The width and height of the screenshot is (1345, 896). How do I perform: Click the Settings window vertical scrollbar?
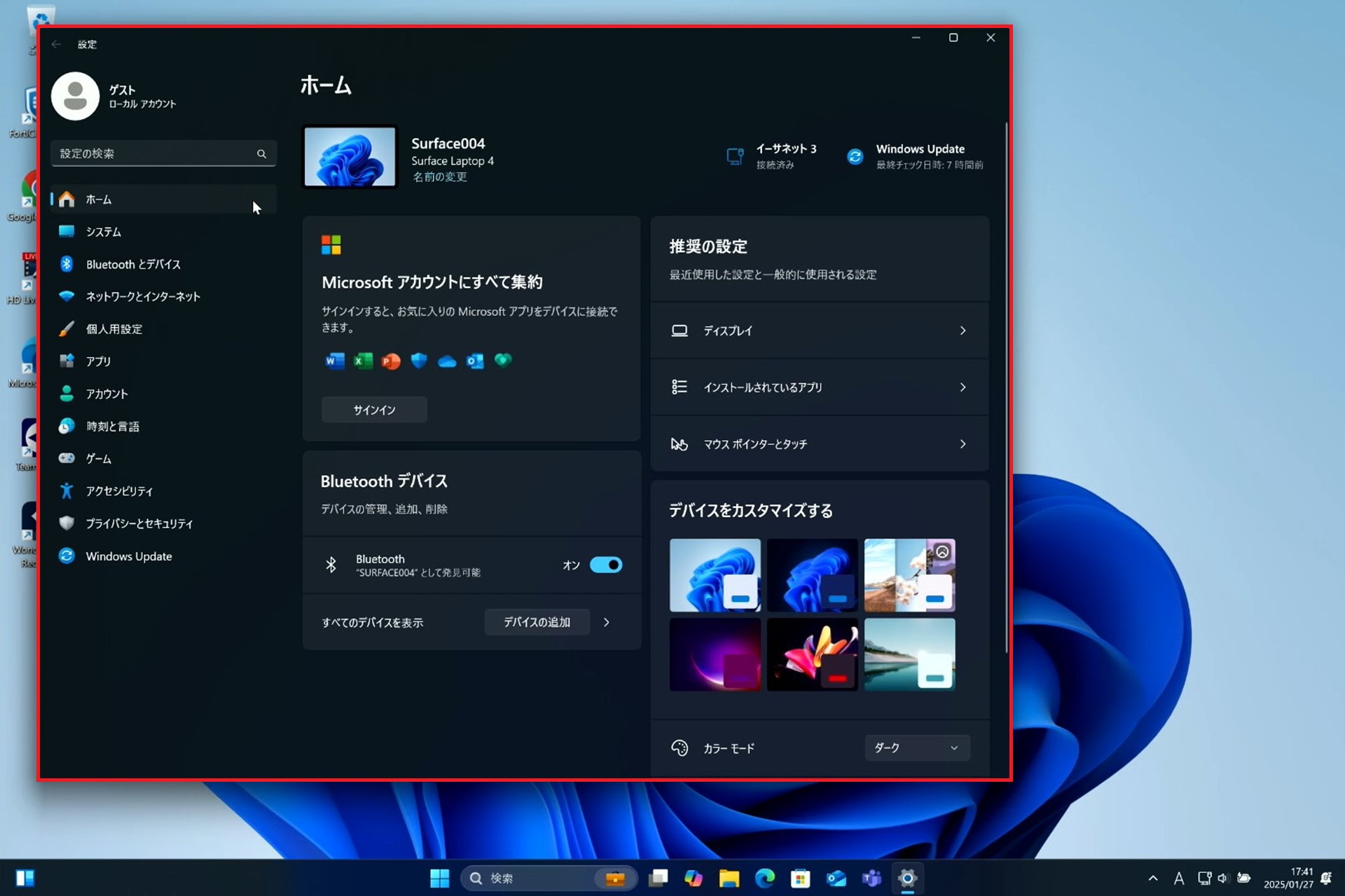1006,387
